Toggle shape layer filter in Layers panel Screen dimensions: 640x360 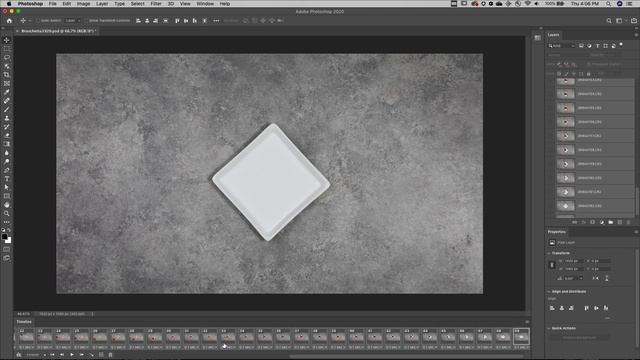606,46
